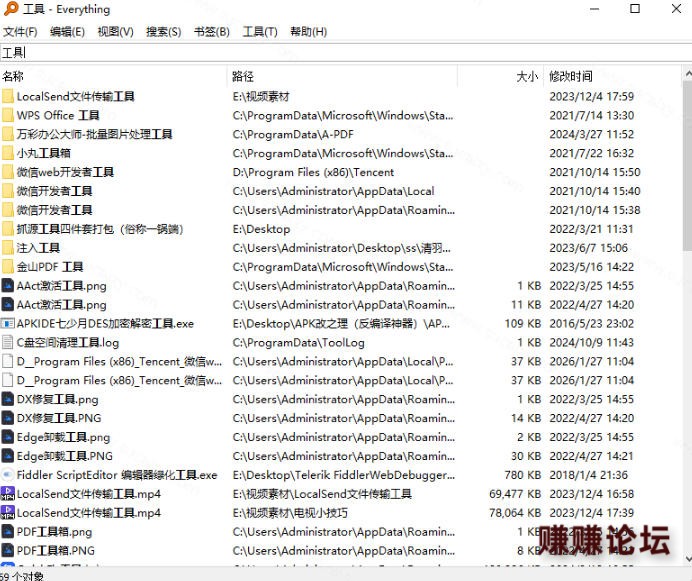This screenshot has width=692, height=581.
Task: Select the 小丸工具箱 folder name
Action: pos(44,153)
